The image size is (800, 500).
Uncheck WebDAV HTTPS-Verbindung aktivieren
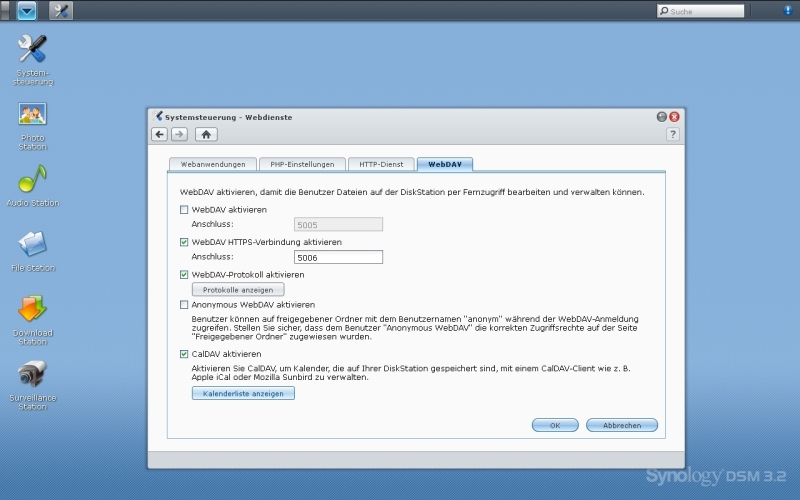tap(184, 242)
